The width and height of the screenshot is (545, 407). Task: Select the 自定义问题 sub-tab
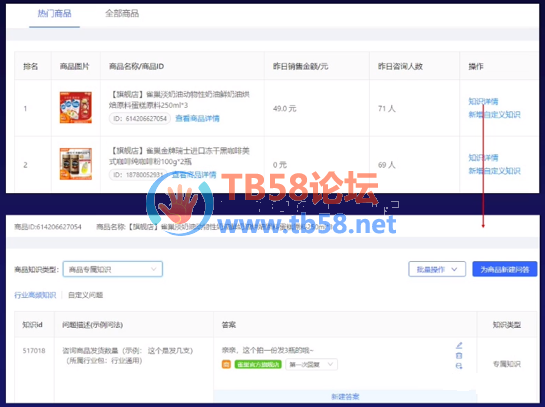point(86,295)
